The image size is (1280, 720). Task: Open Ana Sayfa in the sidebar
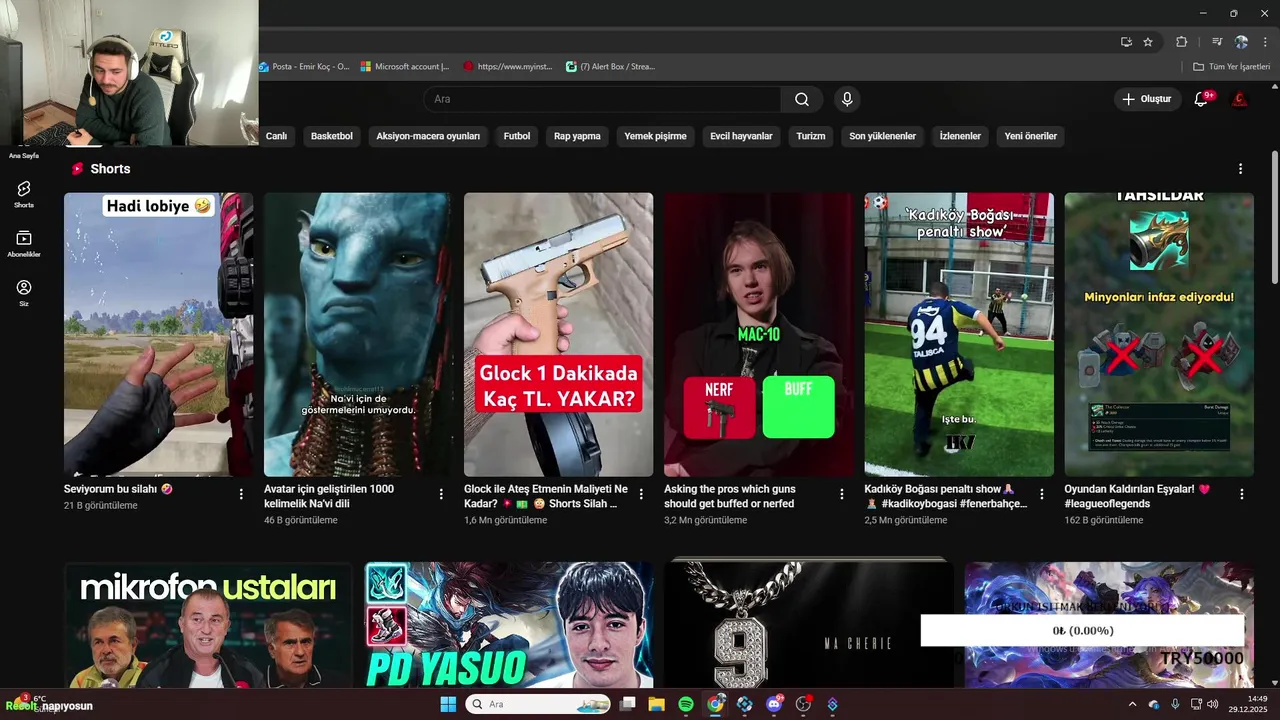coord(24,155)
